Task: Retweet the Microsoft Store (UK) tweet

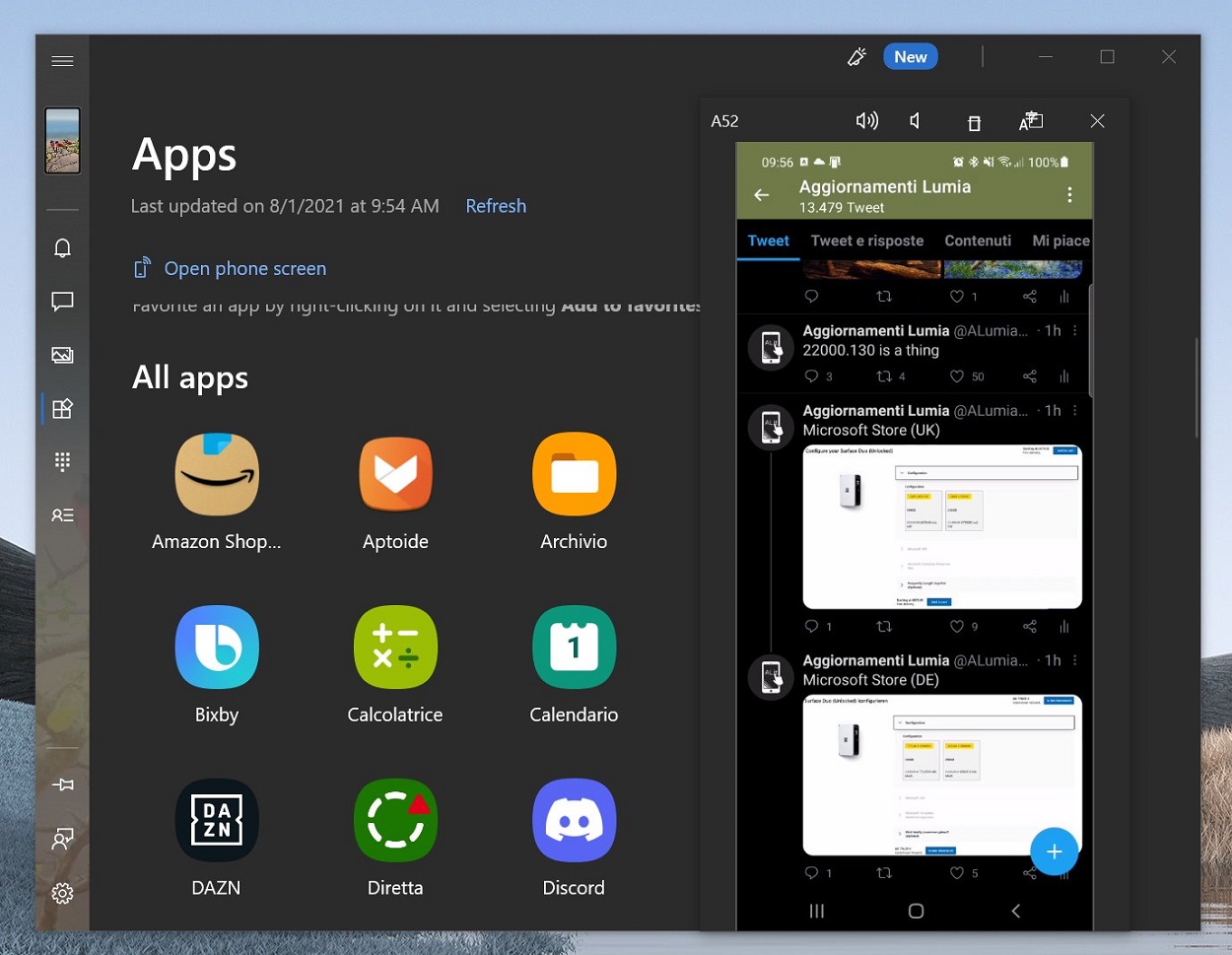Action: [x=884, y=627]
